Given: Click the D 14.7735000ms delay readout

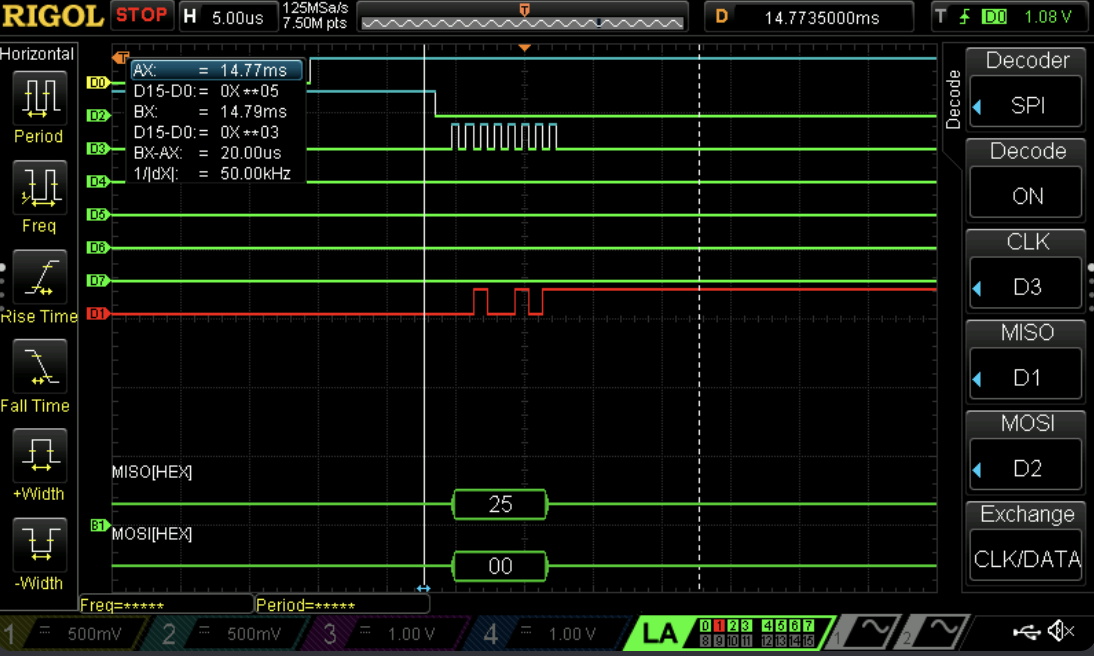Looking at the screenshot, I should point(809,17).
